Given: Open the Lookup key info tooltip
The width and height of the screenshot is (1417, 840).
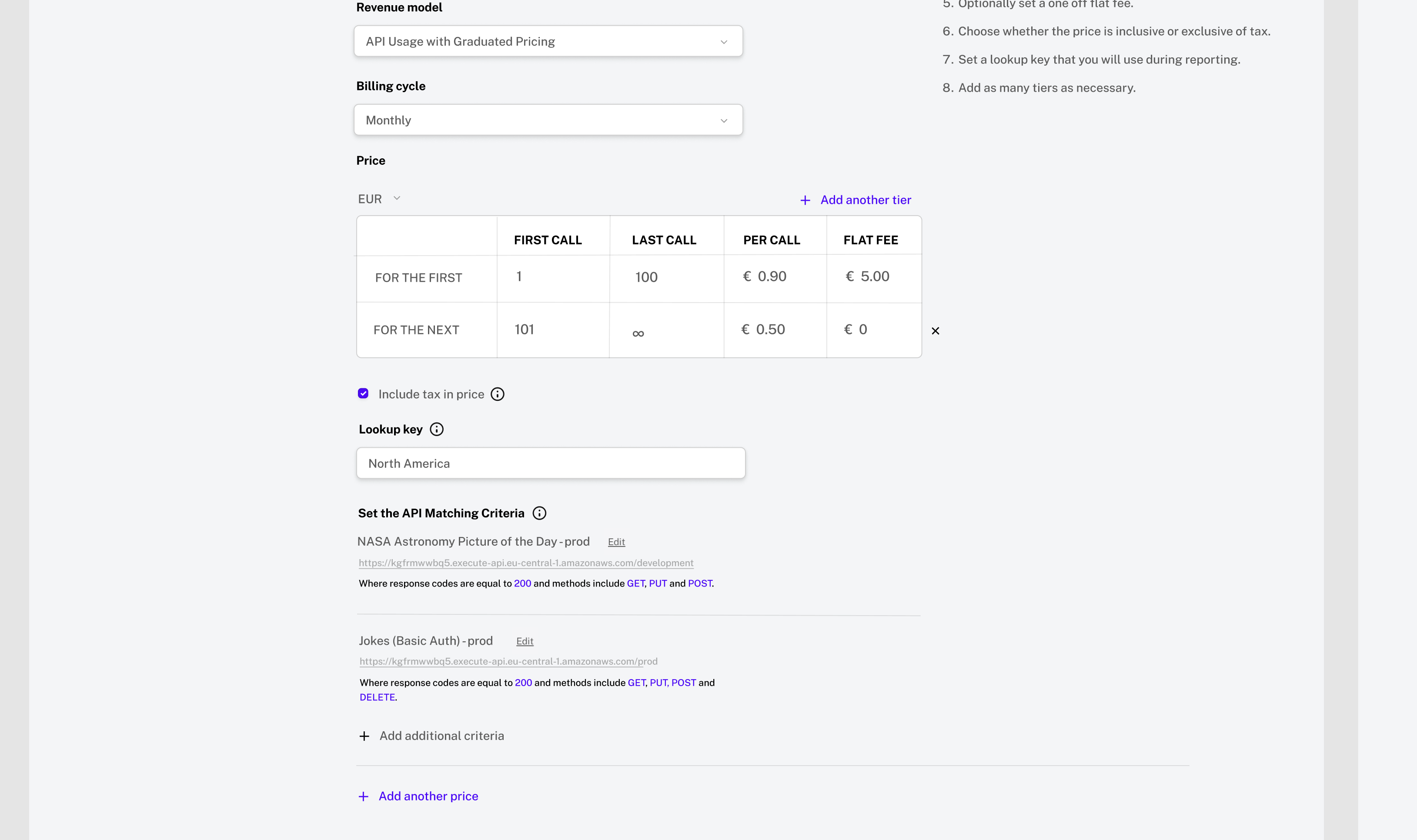Looking at the screenshot, I should [x=437, y=429].
